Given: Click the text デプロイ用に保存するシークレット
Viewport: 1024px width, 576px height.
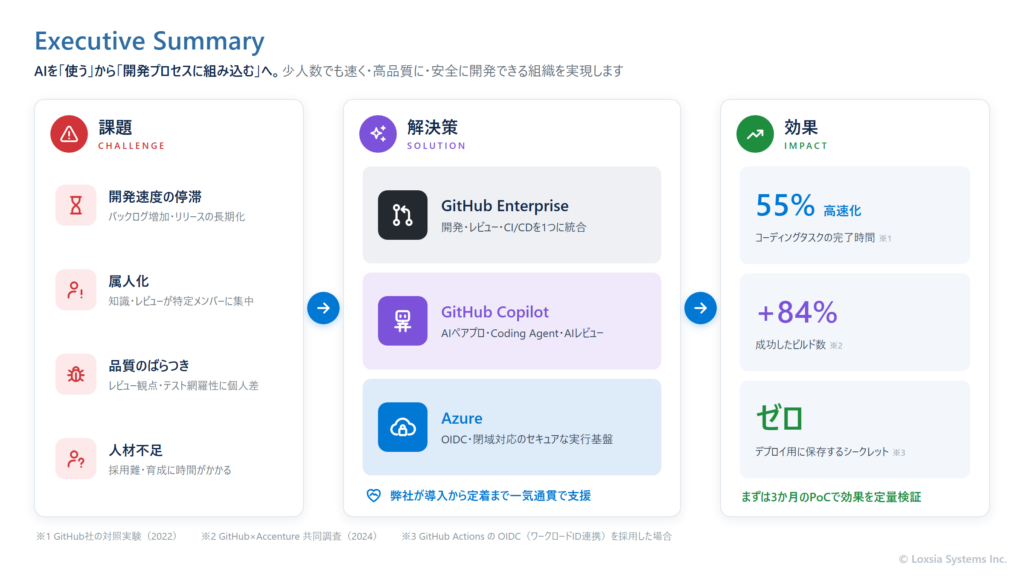Looking at the screenshot, I should pyautogui.click(x=822, y=452).
